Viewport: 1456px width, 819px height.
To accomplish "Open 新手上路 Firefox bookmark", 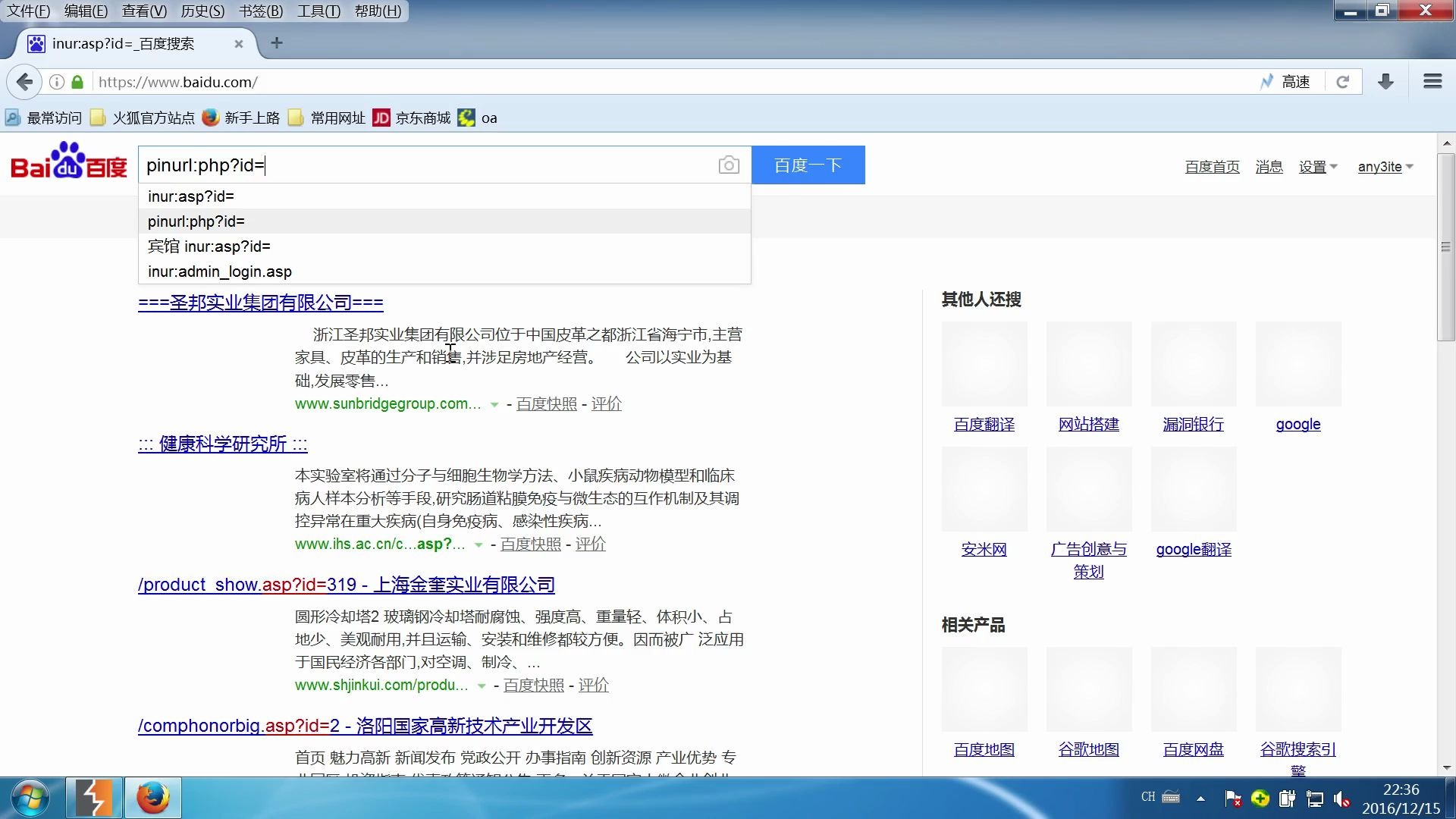I will click(241, 118).
